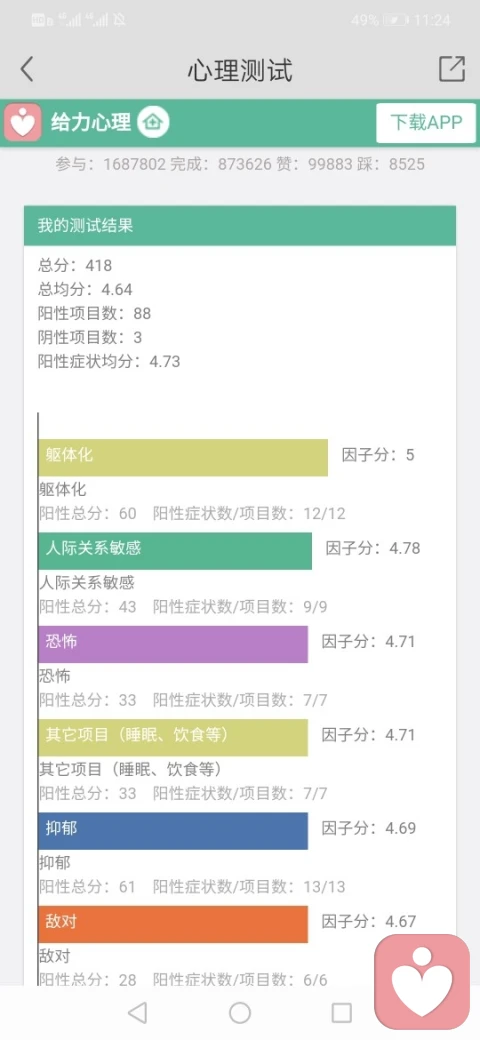This screenshot has height=1040, width=480.
Task: Select the yellow 躯体化 bar
Action: [183, 457]
